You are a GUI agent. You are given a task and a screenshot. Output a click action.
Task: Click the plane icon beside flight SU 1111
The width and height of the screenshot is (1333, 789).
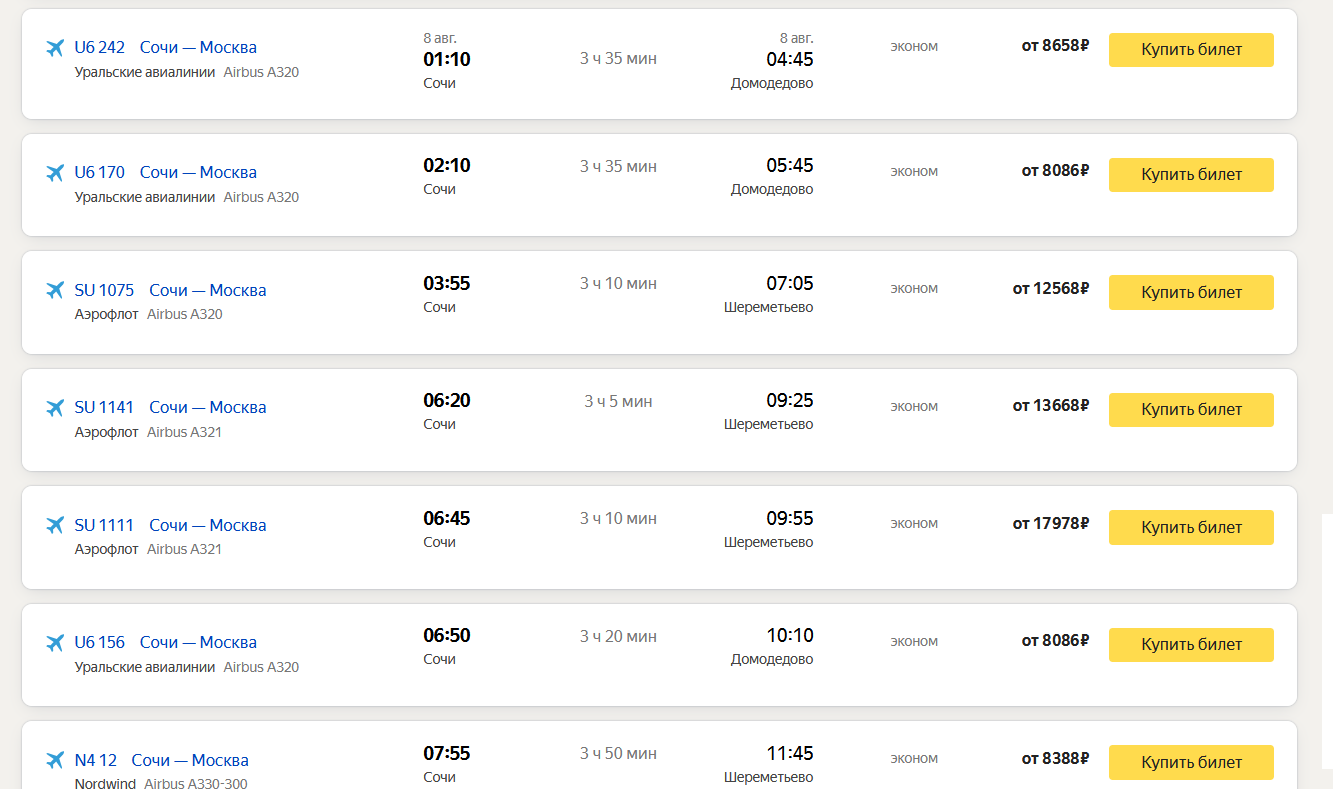(x=55, y=526)
